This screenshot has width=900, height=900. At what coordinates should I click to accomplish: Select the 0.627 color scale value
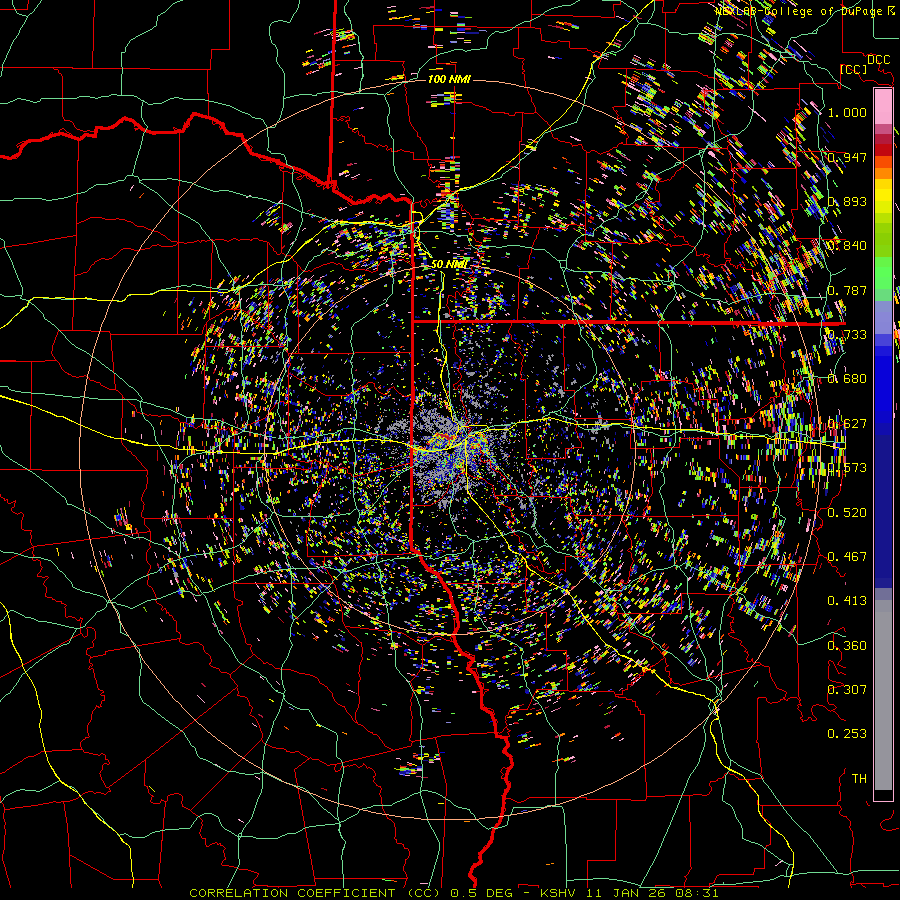pyautogui.click(x=847, y=424)
